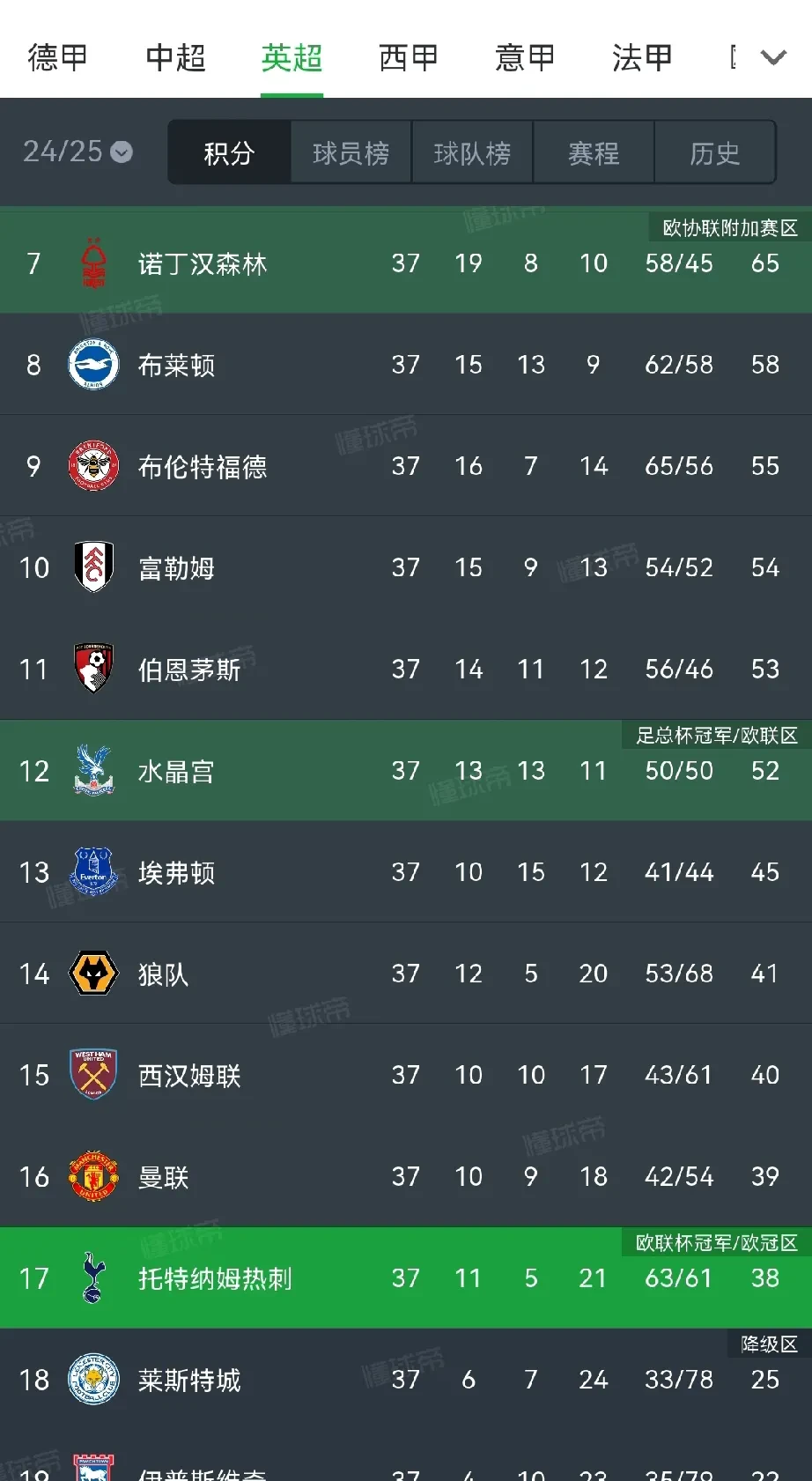812x1481 pixels.
Task: Click the Nottingham Forest club crest
Action: (93, 263)
